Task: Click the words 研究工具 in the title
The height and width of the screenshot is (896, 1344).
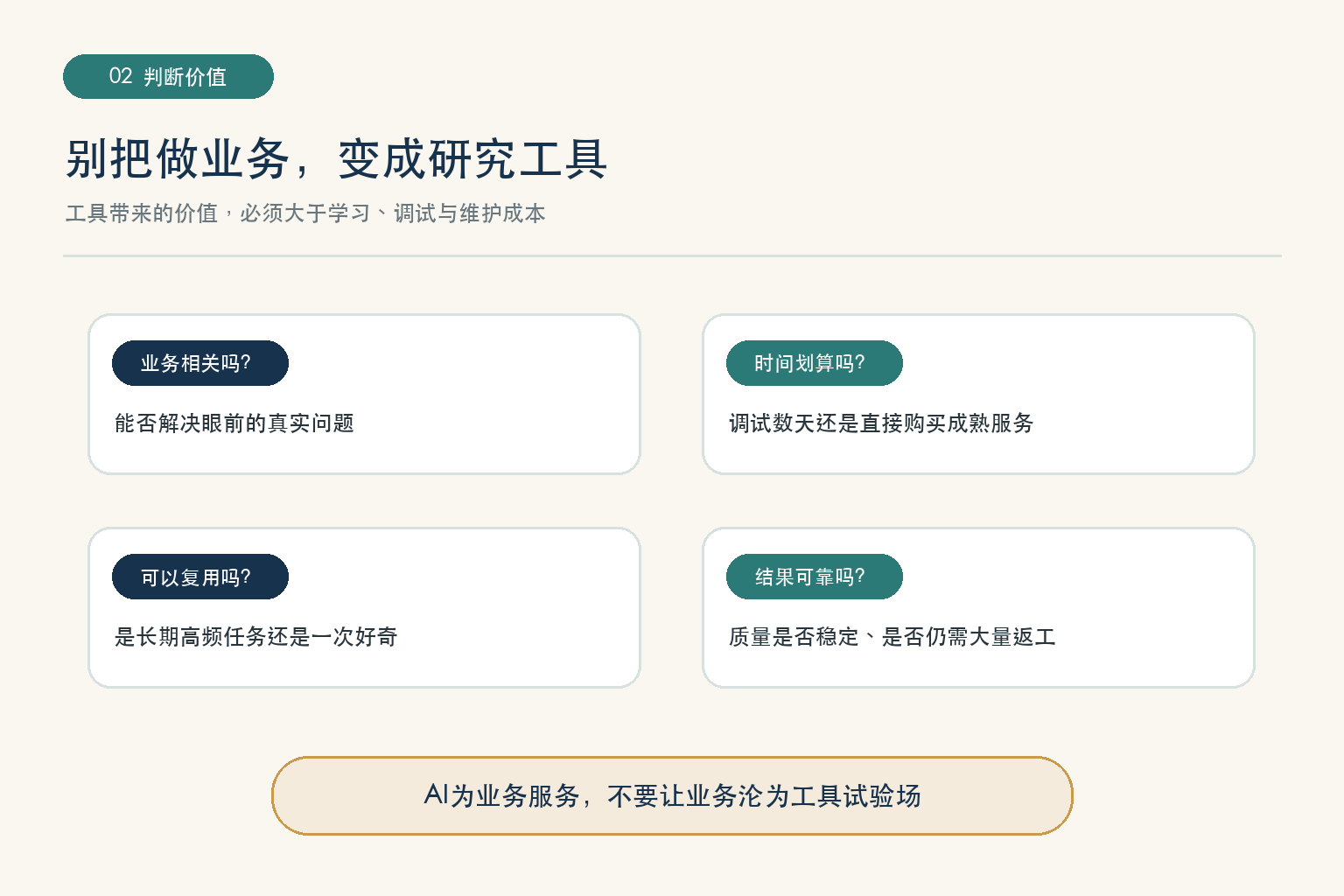Action: coord(518,159)
